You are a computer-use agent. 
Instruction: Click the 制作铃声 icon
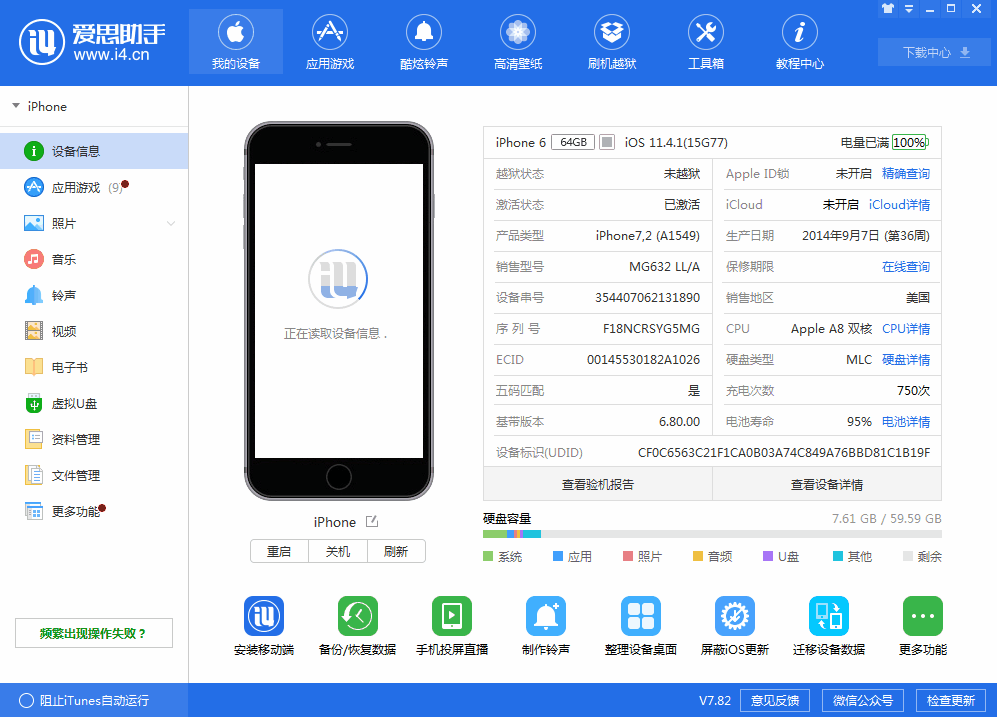(x=546, y=616)
